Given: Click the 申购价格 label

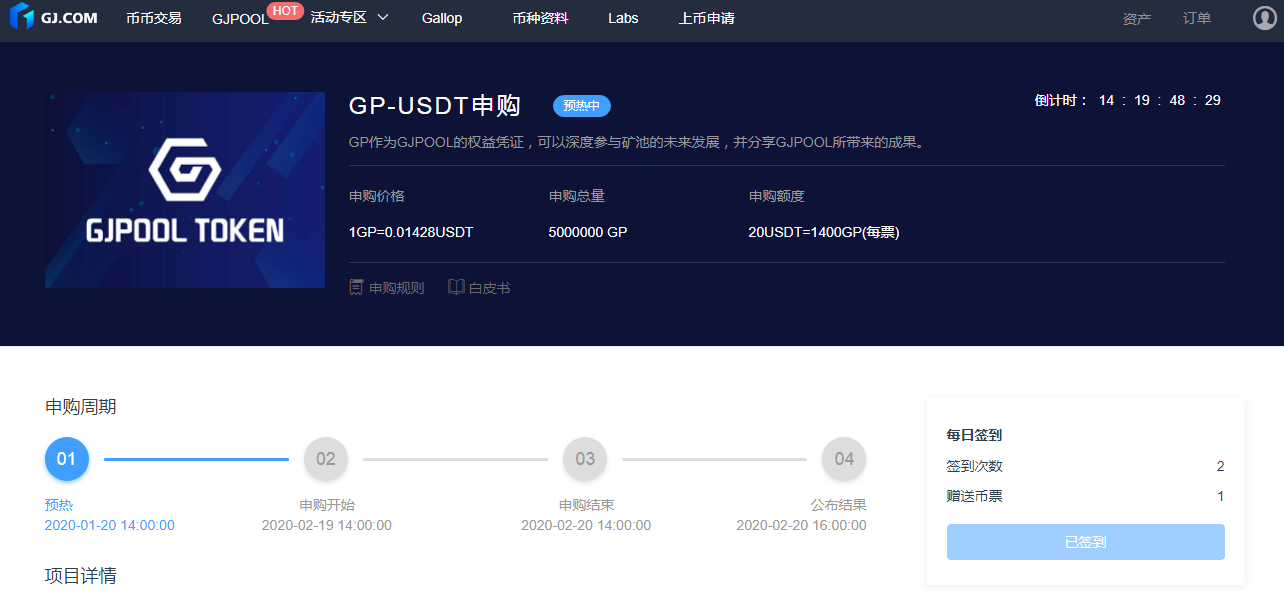Looking at the screenshot, I should tap(377, 196).
